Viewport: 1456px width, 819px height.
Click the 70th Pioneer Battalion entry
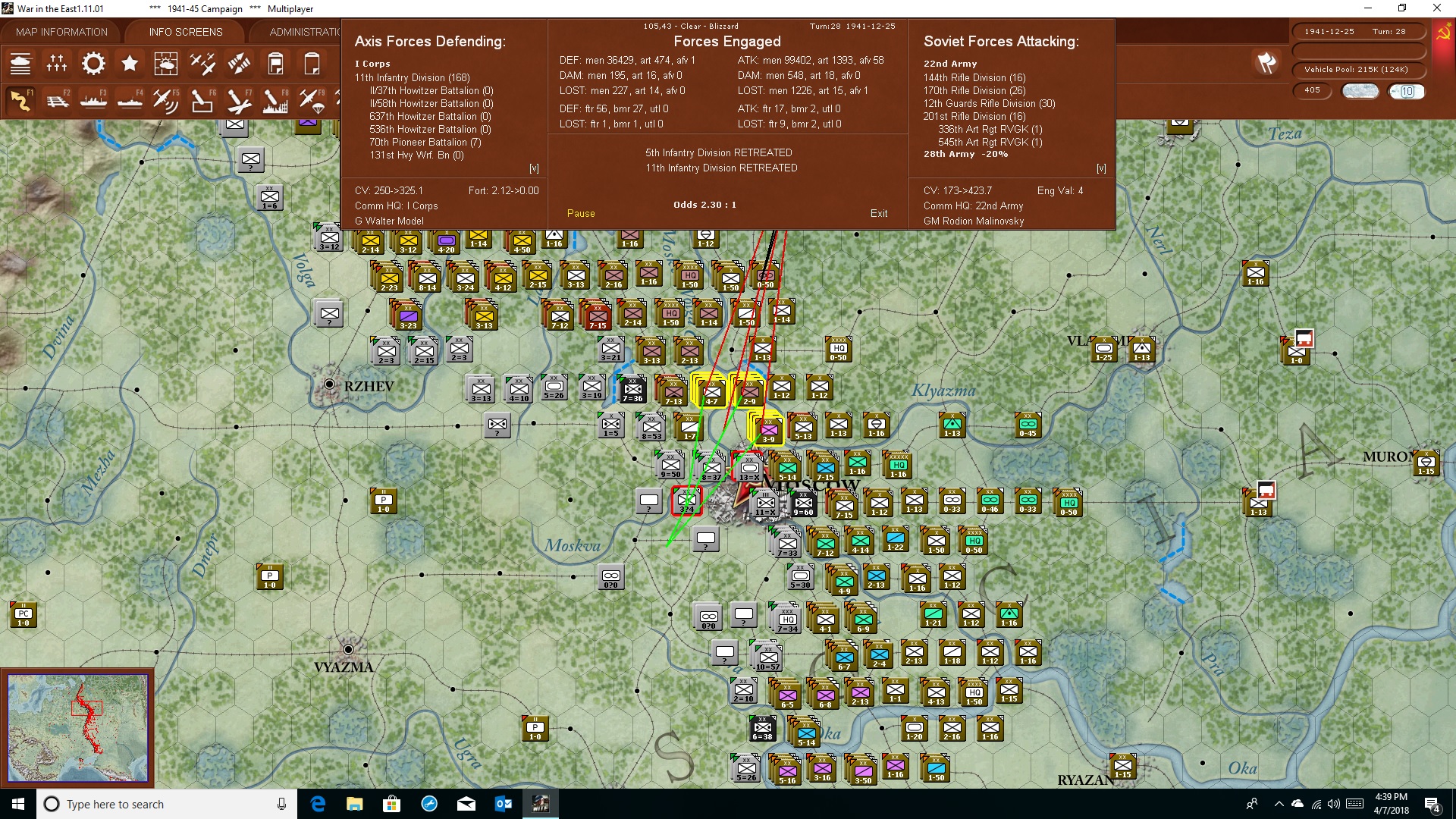point(425,142)
